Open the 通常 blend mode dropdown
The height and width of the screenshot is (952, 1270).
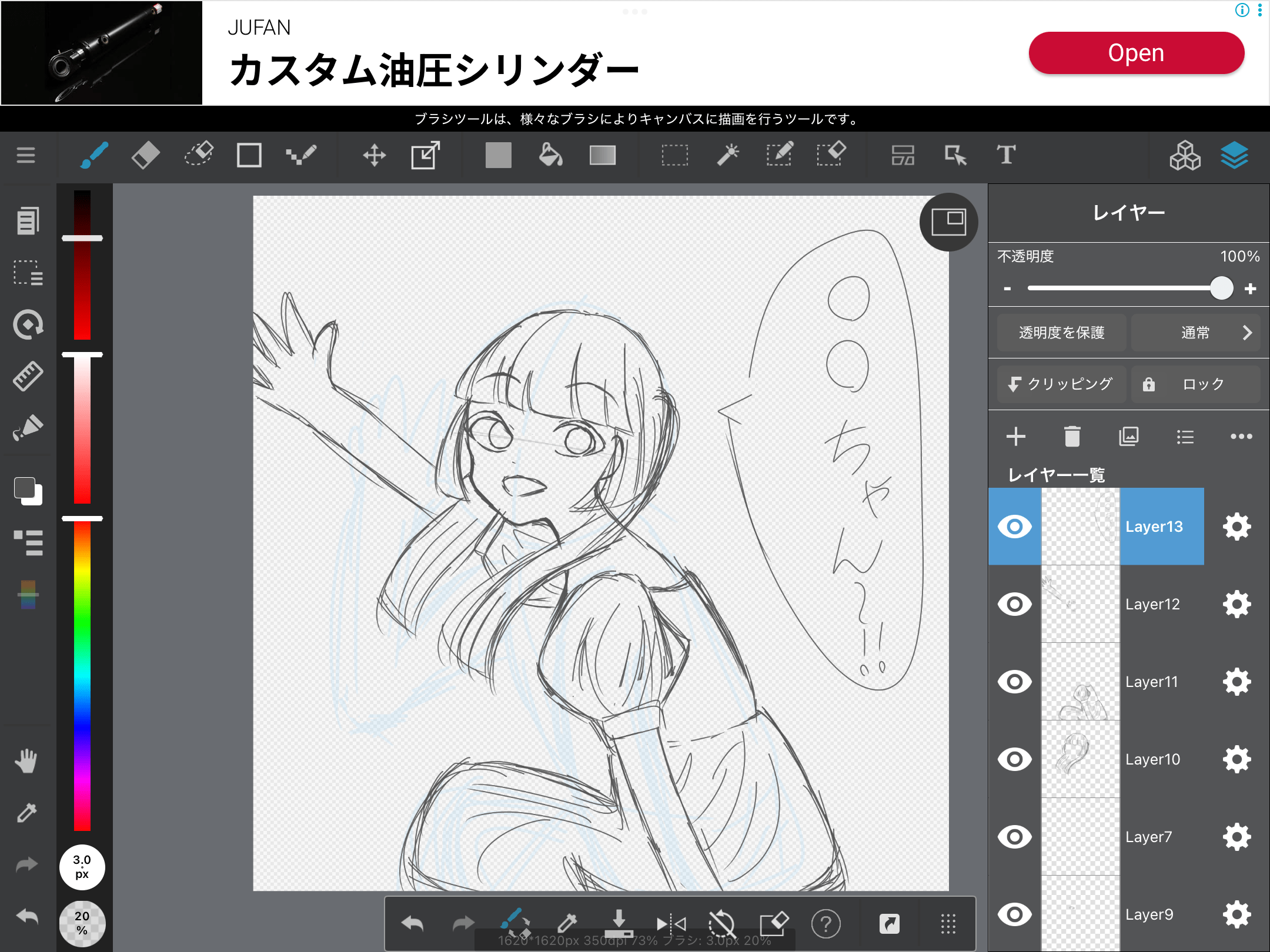(x=1195, y=333)
